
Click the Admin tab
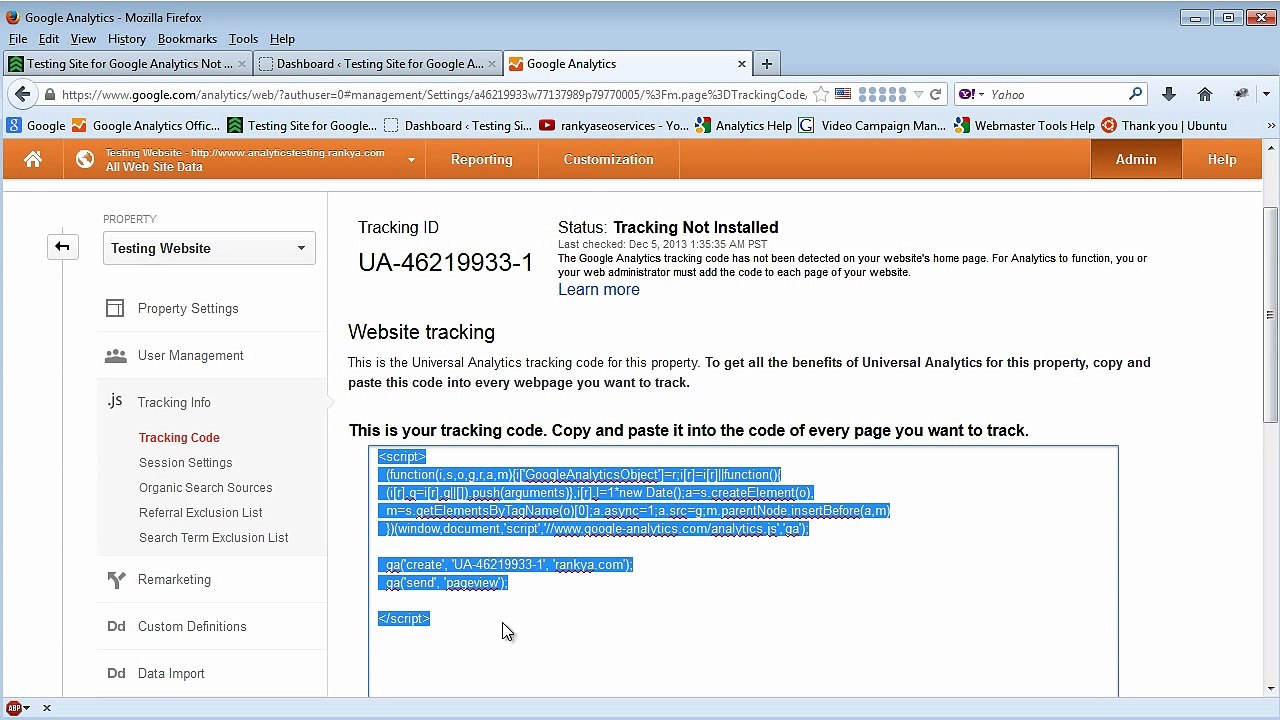coord(1136,159)
